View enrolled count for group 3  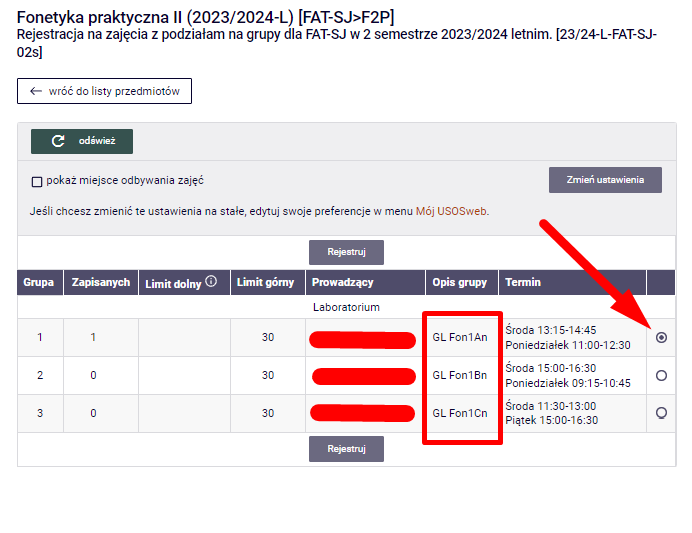pos(93,412)
